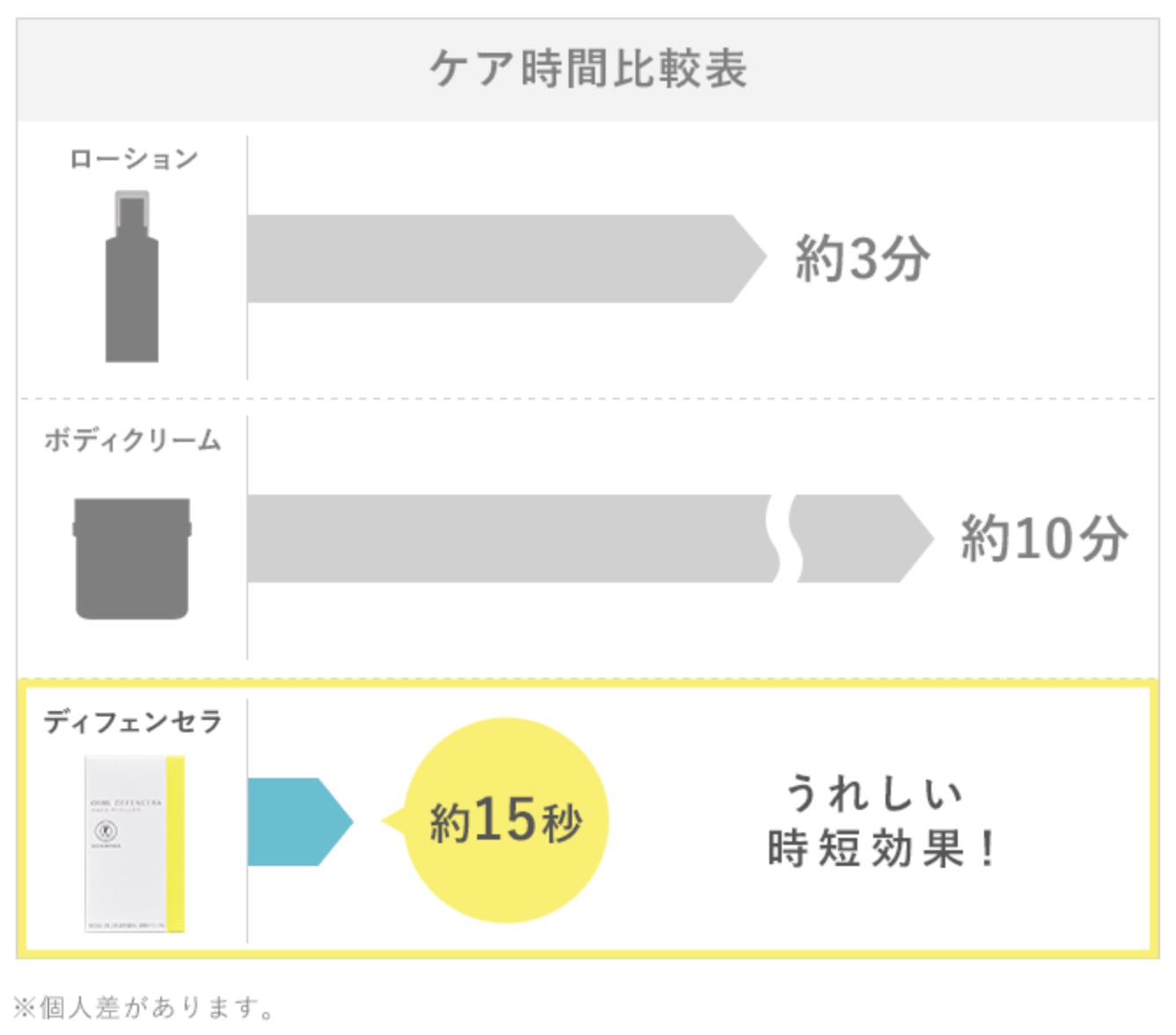Click the blue arrow bar for Defencera
Image resolution: width=1176 pixels, height=1035 pixels.
click(300, 821)
